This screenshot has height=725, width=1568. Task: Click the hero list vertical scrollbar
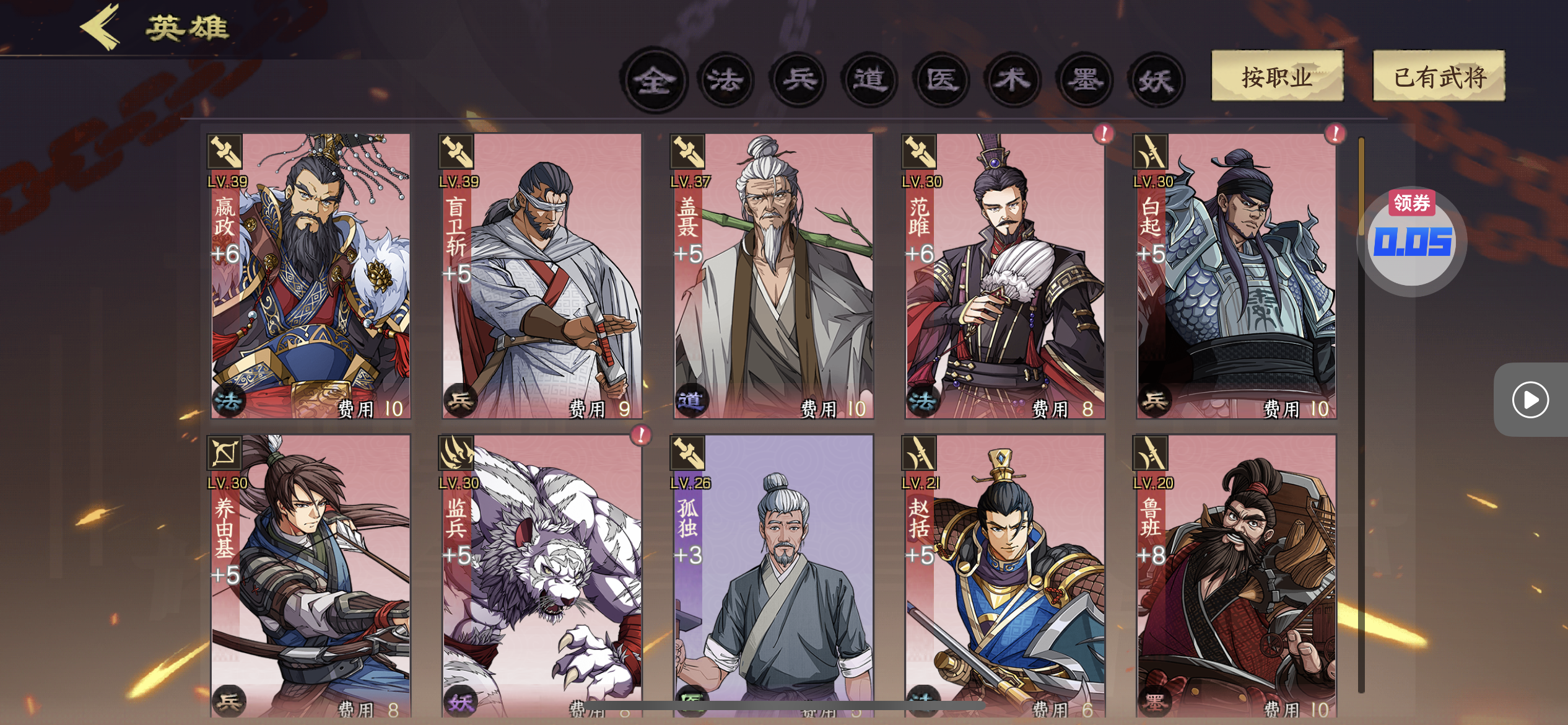pos(1361,415)
